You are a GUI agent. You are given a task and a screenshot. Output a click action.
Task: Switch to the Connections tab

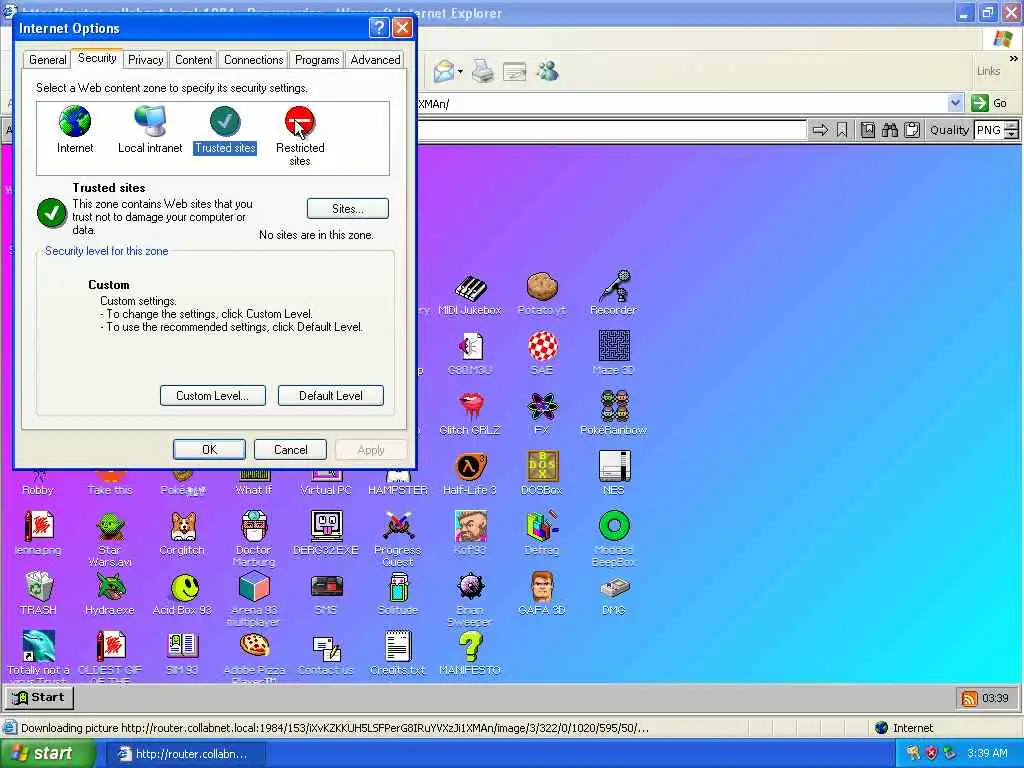click(x=253, y=59)
